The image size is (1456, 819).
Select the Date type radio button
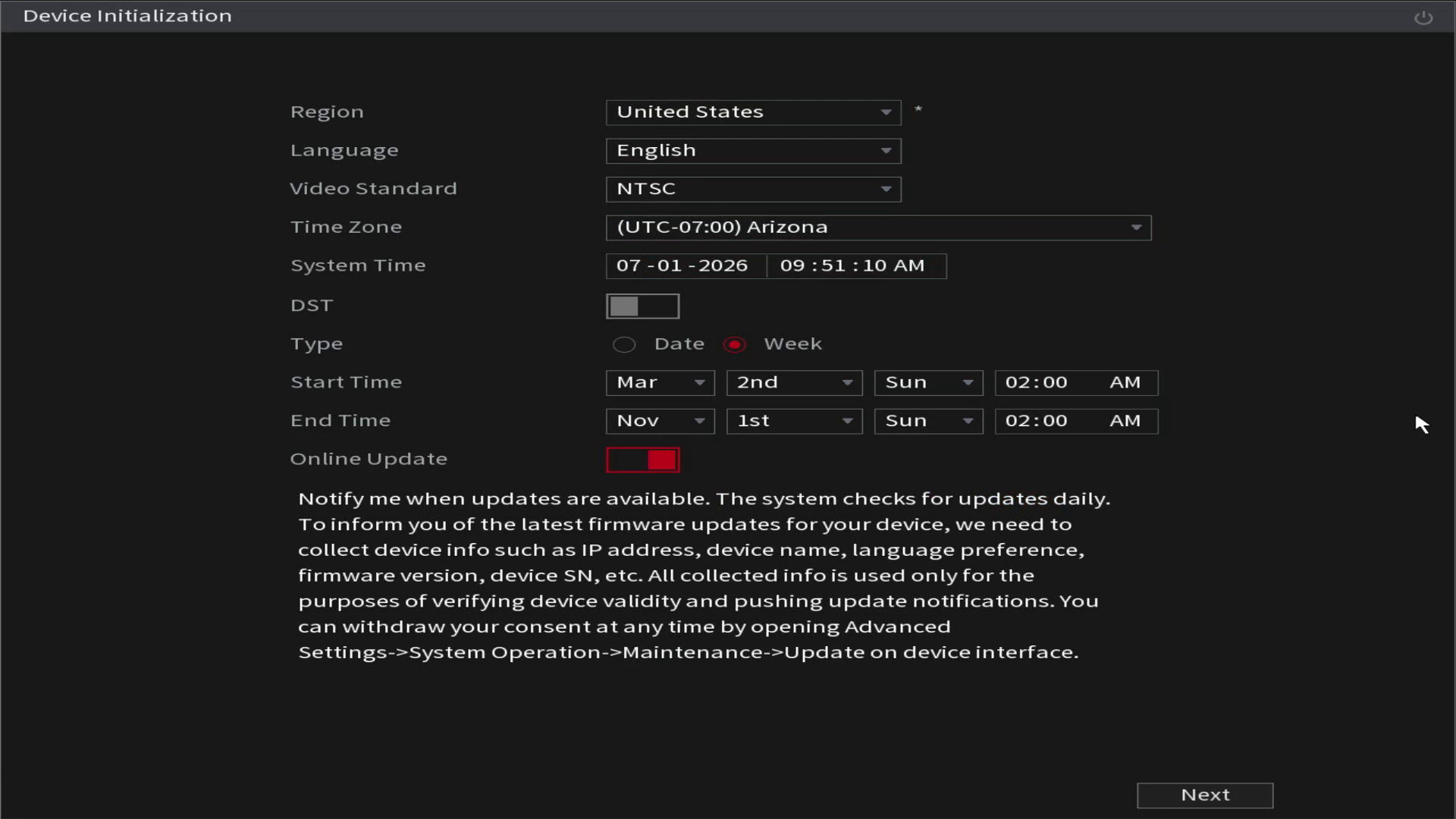(x=623, y=345)
